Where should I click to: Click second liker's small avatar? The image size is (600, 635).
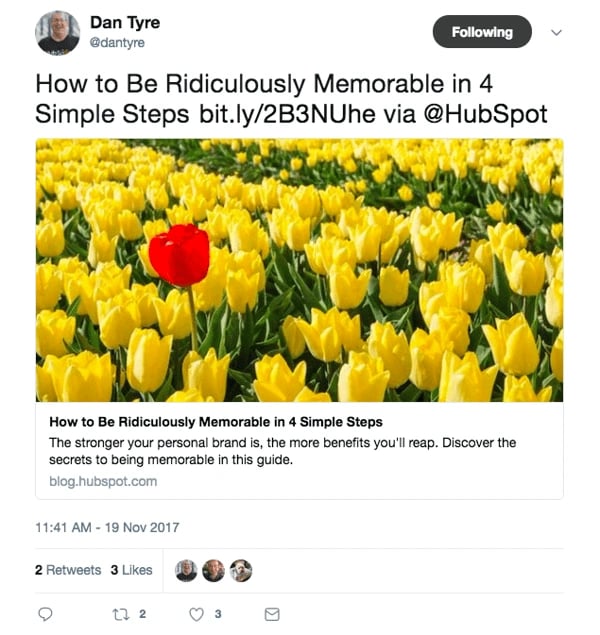(213, 570)
